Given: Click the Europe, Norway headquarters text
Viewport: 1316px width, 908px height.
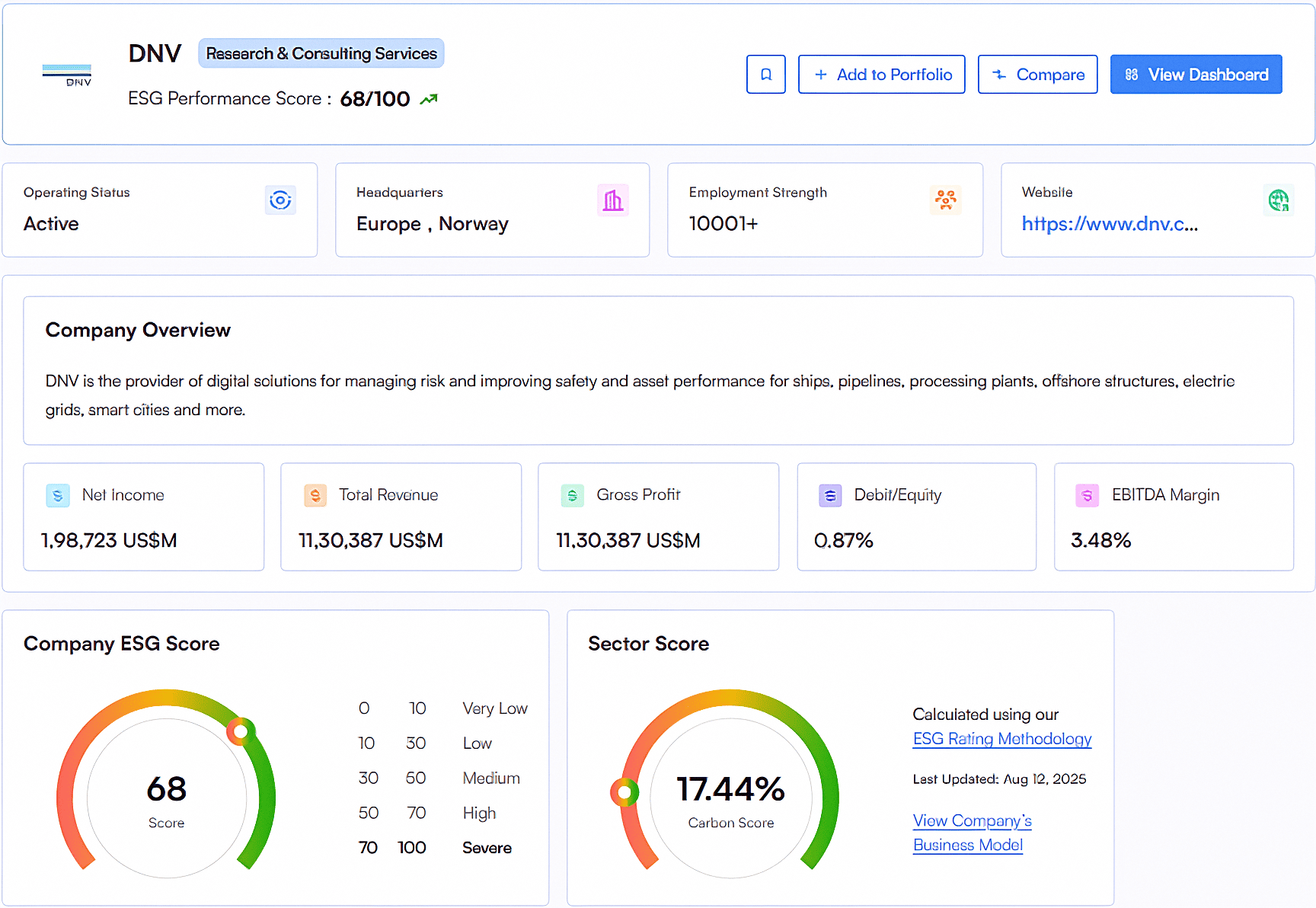Looking at the screenshot, I should (433, 224).
